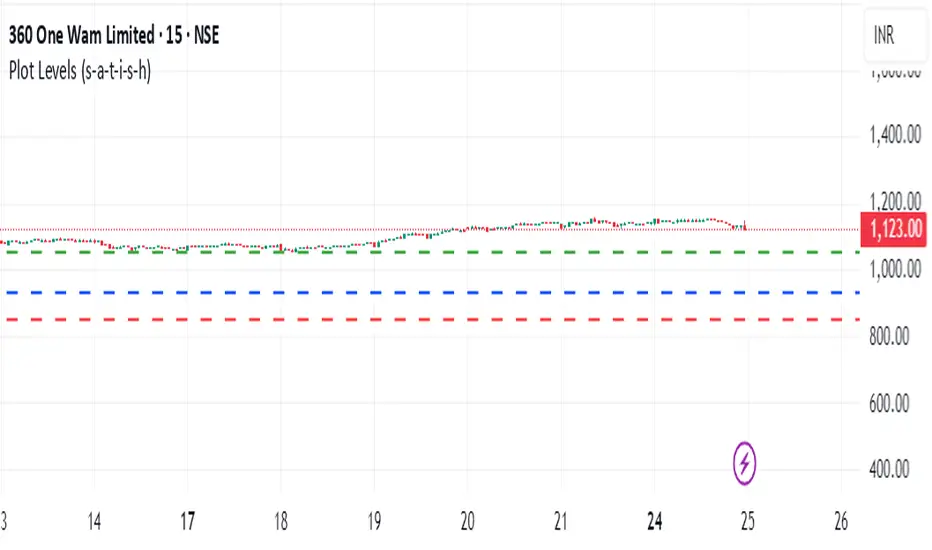Click date 14 on the time axis
The width and height of the screenshot is (932, 550).
click(95, 520)
